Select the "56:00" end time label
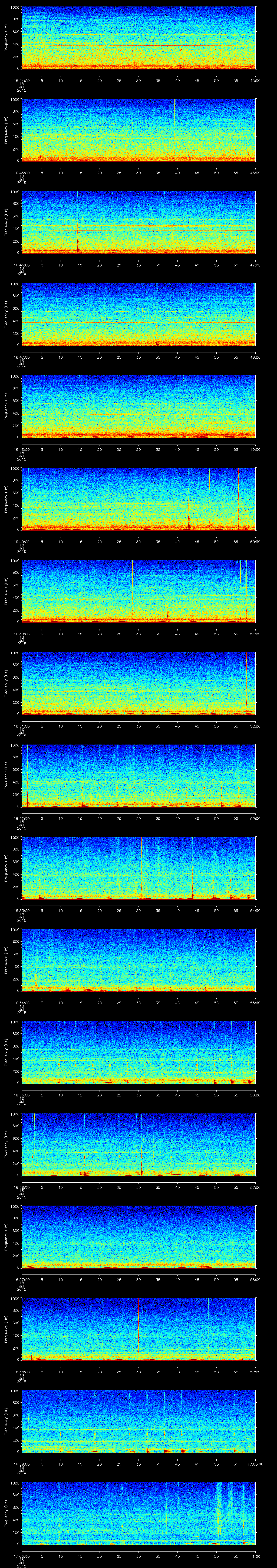 pyautogui.click(x=255, y=1095)
